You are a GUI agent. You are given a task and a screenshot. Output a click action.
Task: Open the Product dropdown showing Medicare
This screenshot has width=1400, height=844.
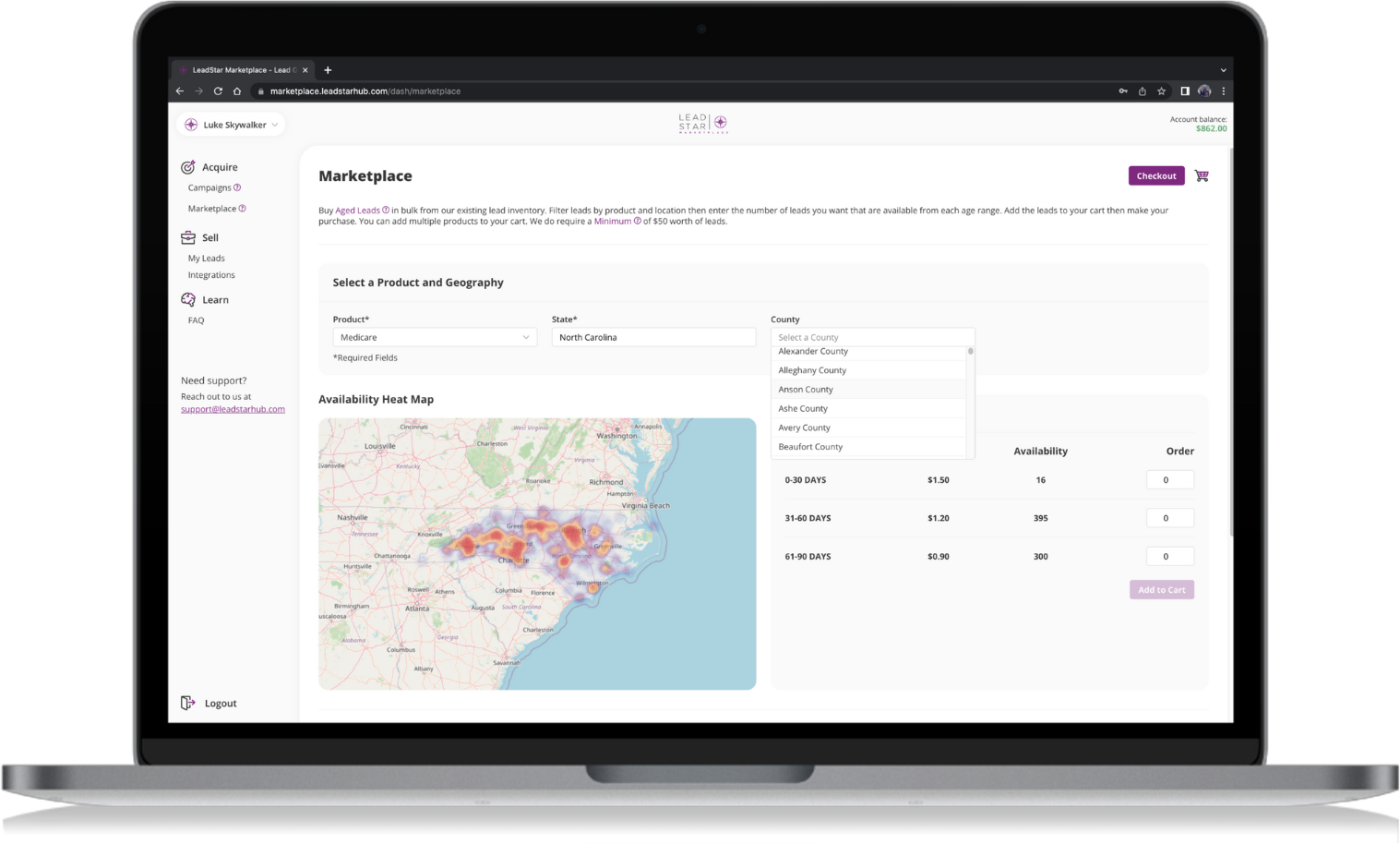click(435, 337)
